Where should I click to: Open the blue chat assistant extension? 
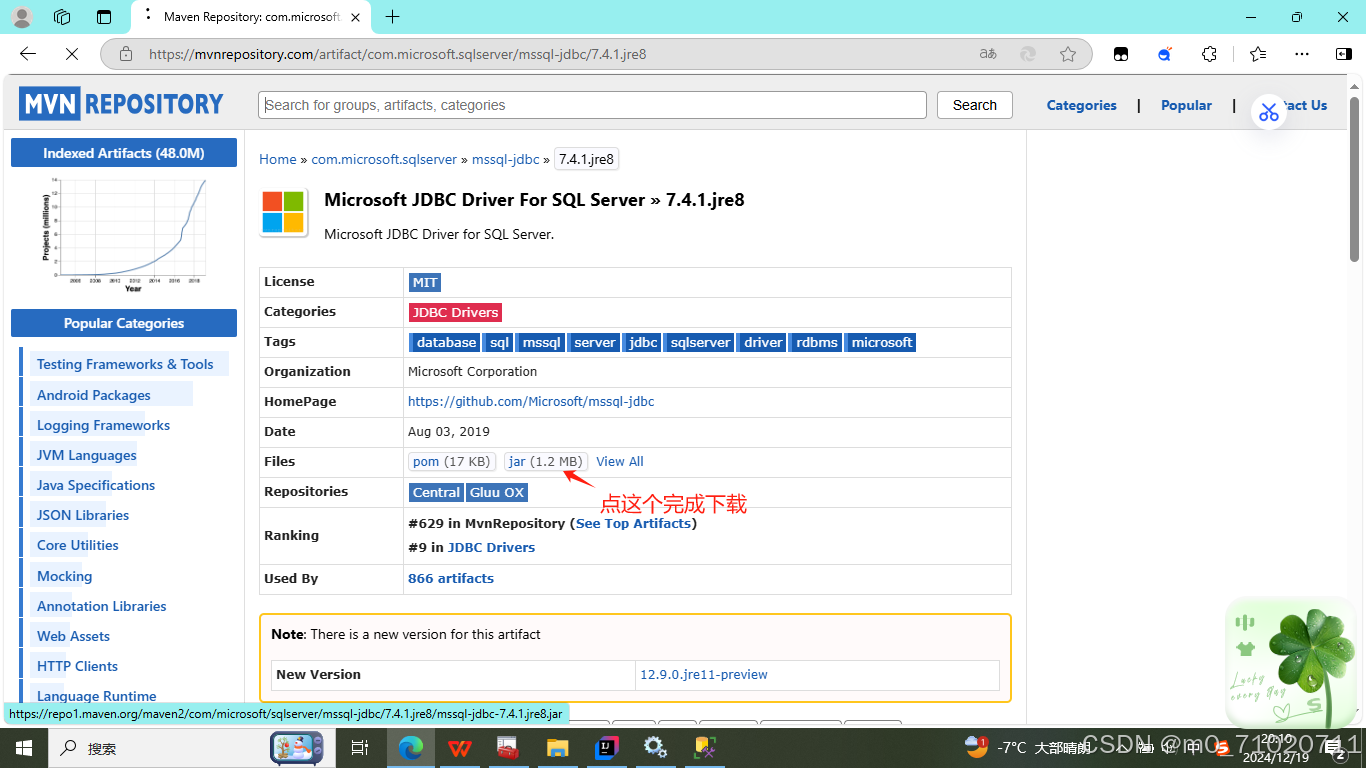click(1165, 54)
